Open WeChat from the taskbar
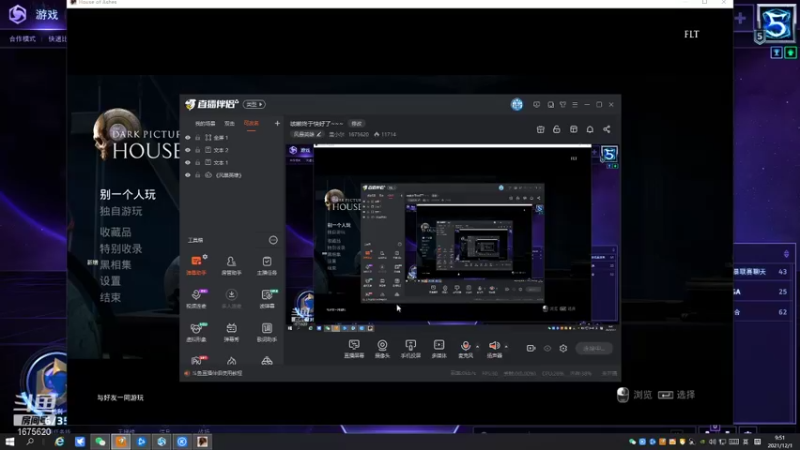 click(x=101, y=442)
